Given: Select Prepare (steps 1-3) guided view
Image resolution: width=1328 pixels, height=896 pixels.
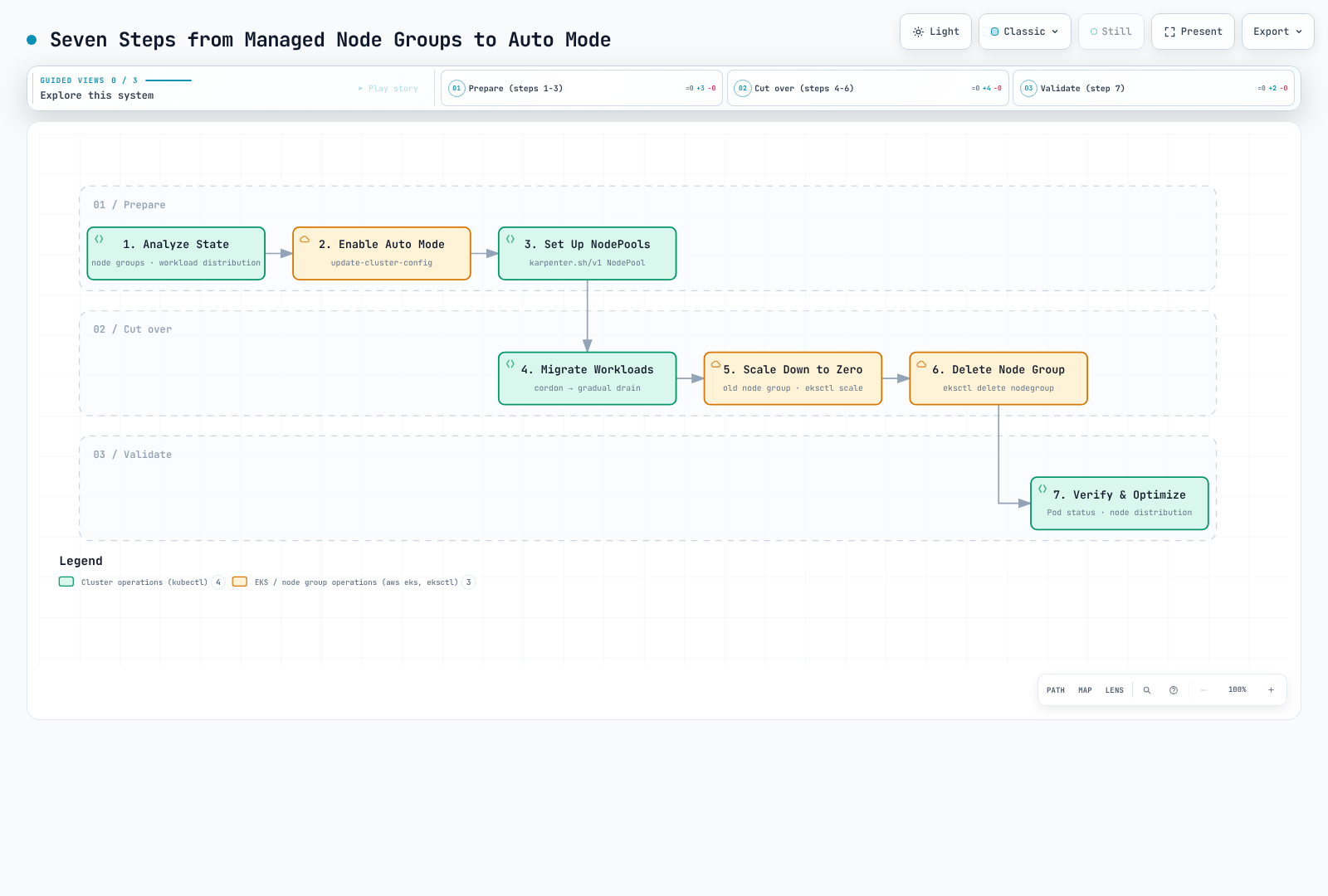Looking at the screenshot, I should pyautogui.click(x=582, y=88).
